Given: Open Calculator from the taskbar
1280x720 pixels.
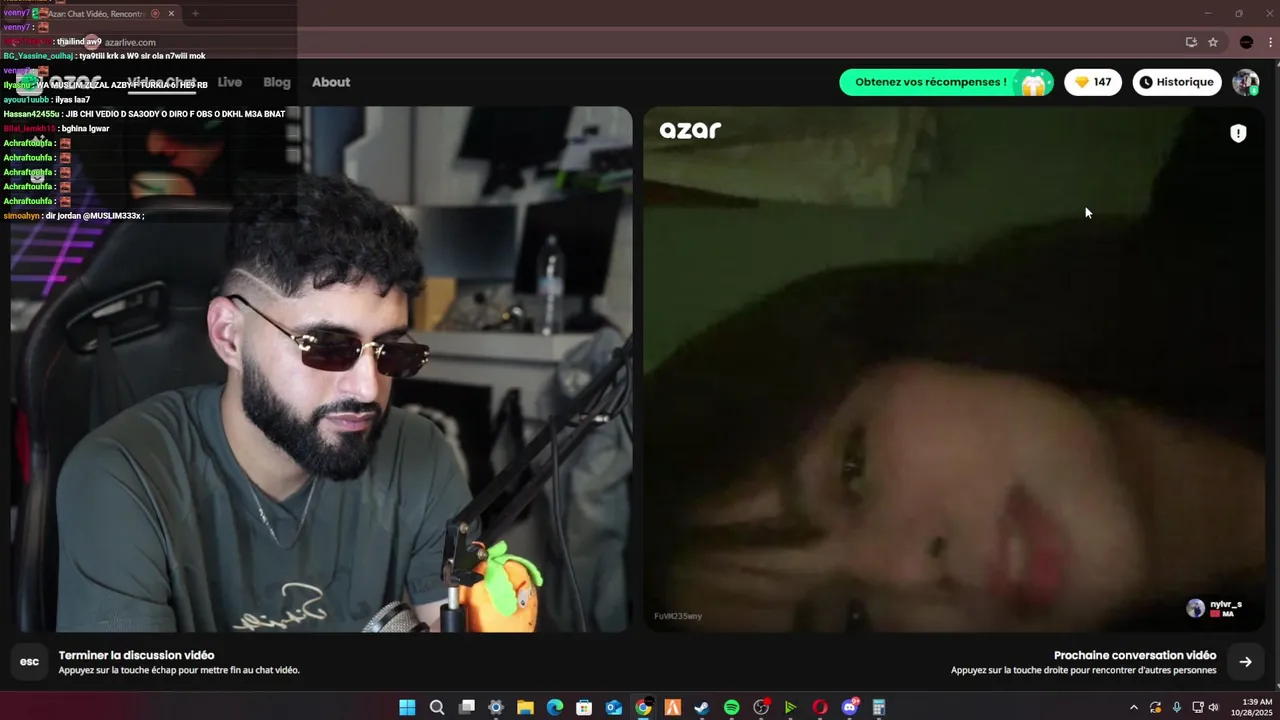Looking at the screenshot, I should (x=879, y=707).
